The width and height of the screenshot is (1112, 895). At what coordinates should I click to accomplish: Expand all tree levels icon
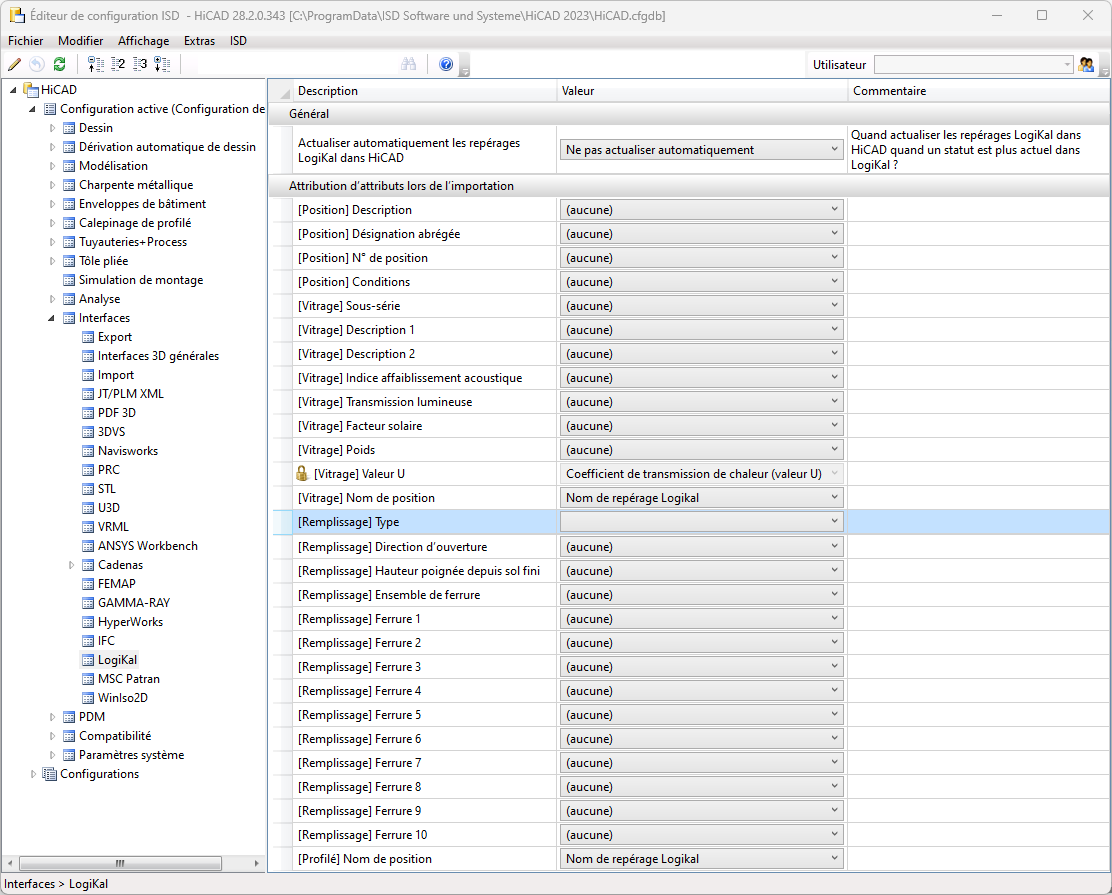click(162, 65)
